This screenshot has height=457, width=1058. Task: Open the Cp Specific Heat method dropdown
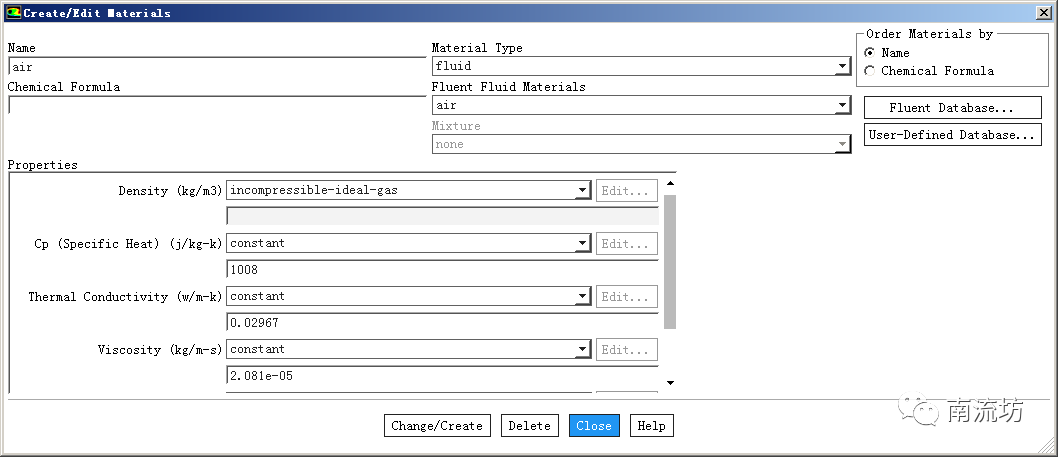tap(582, 244)
